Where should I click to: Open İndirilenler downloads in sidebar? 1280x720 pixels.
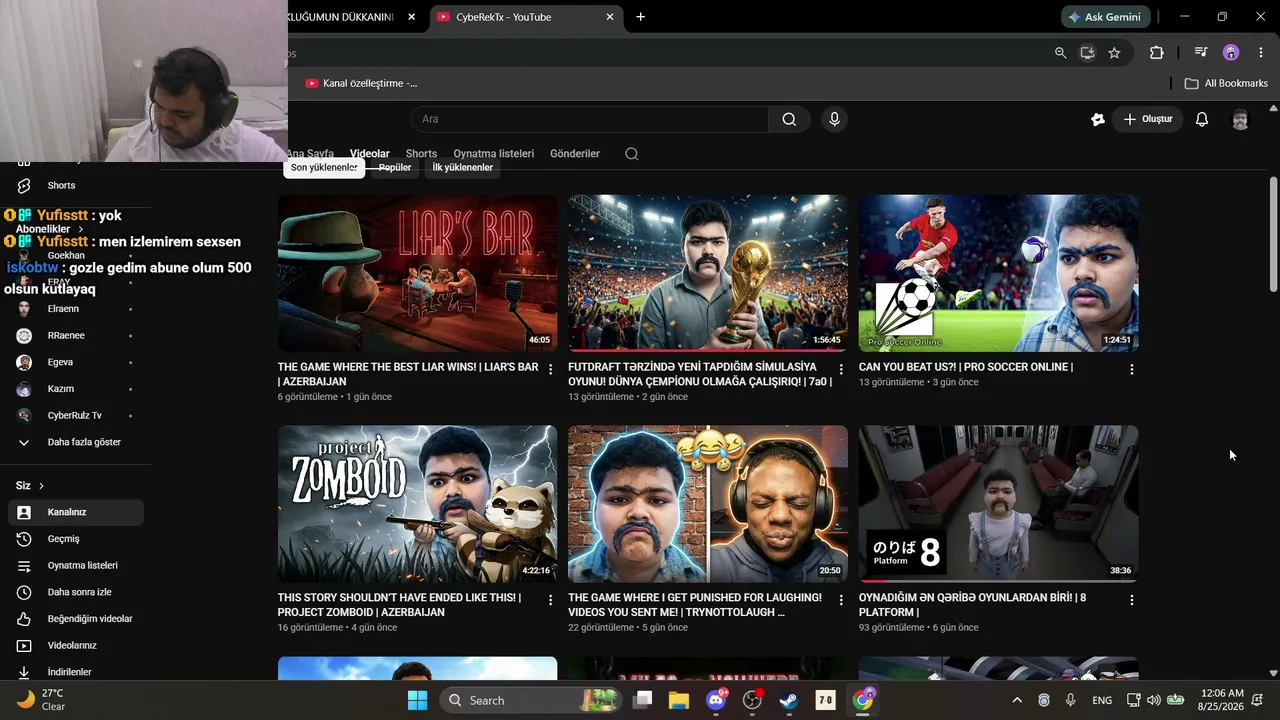(x=76, y=672)
